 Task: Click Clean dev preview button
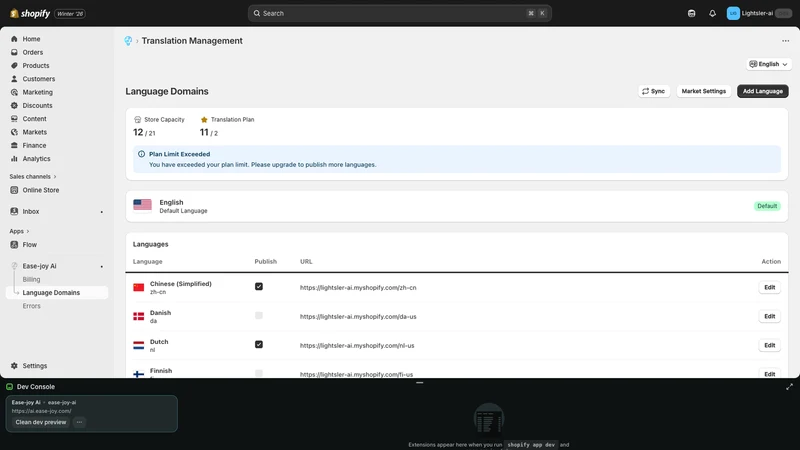(x=41, y=422)
